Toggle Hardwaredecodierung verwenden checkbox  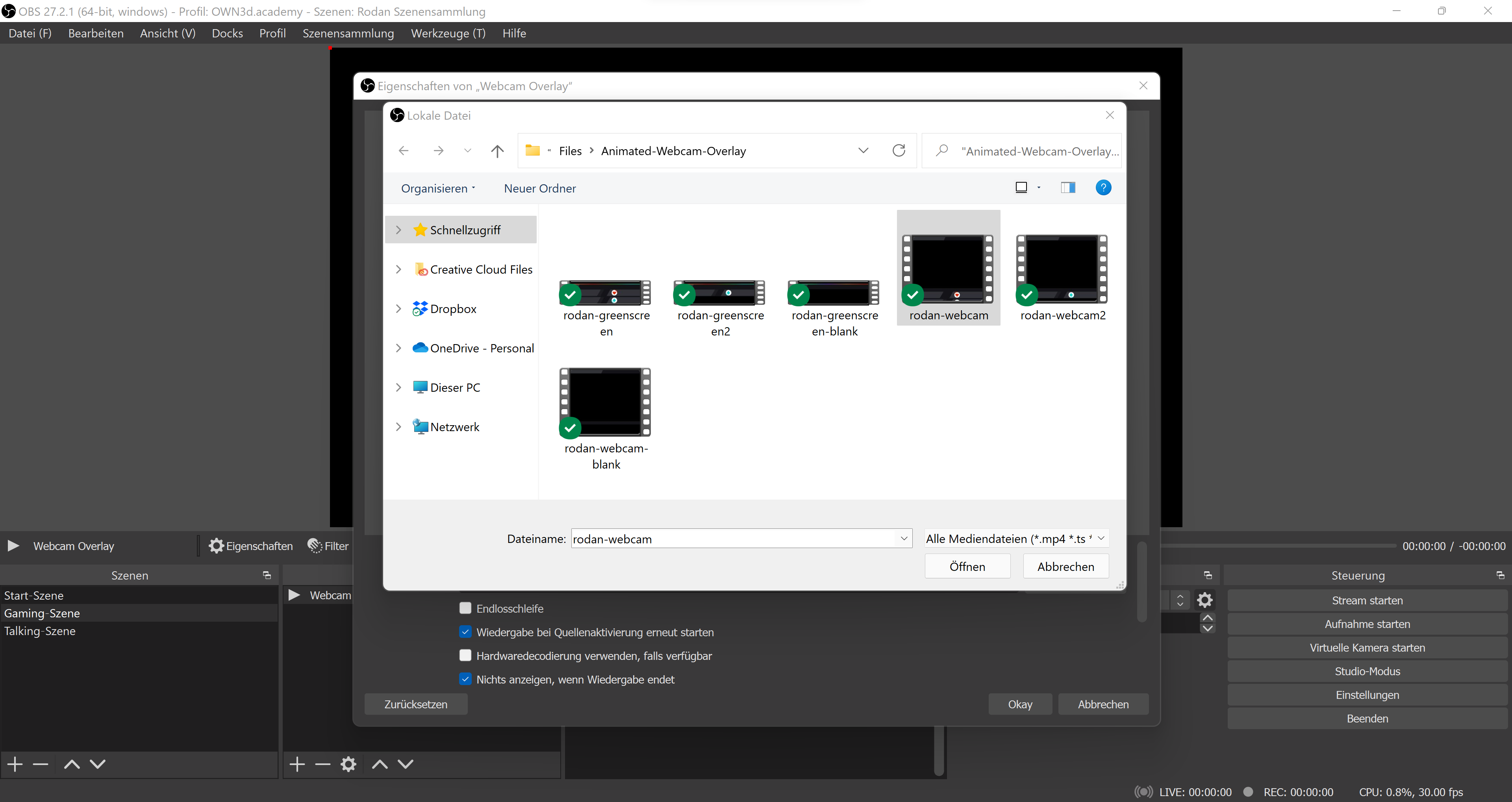[465, 655]
